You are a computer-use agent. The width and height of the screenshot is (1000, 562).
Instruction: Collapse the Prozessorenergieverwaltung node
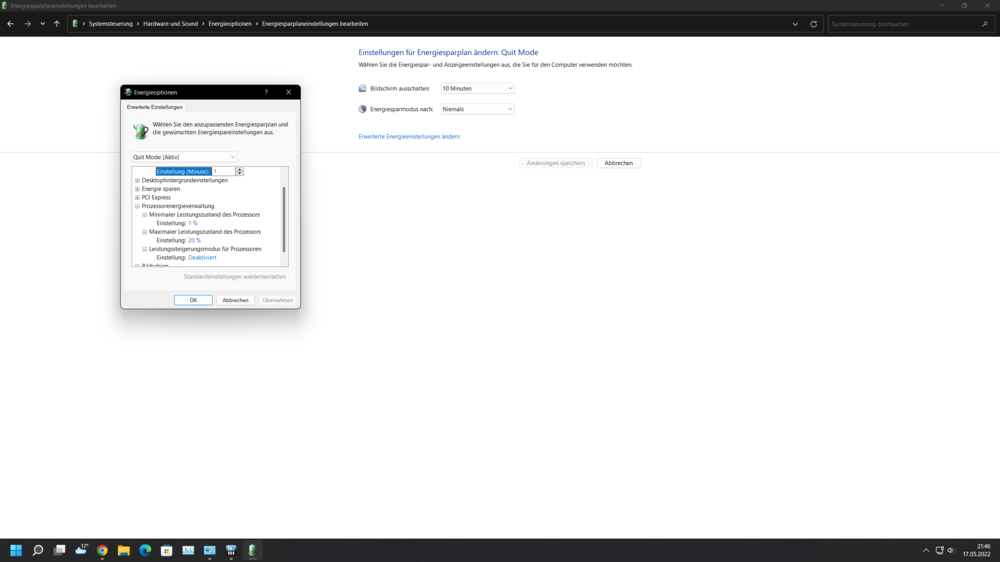pyautogui.click(x=137, y=206)
